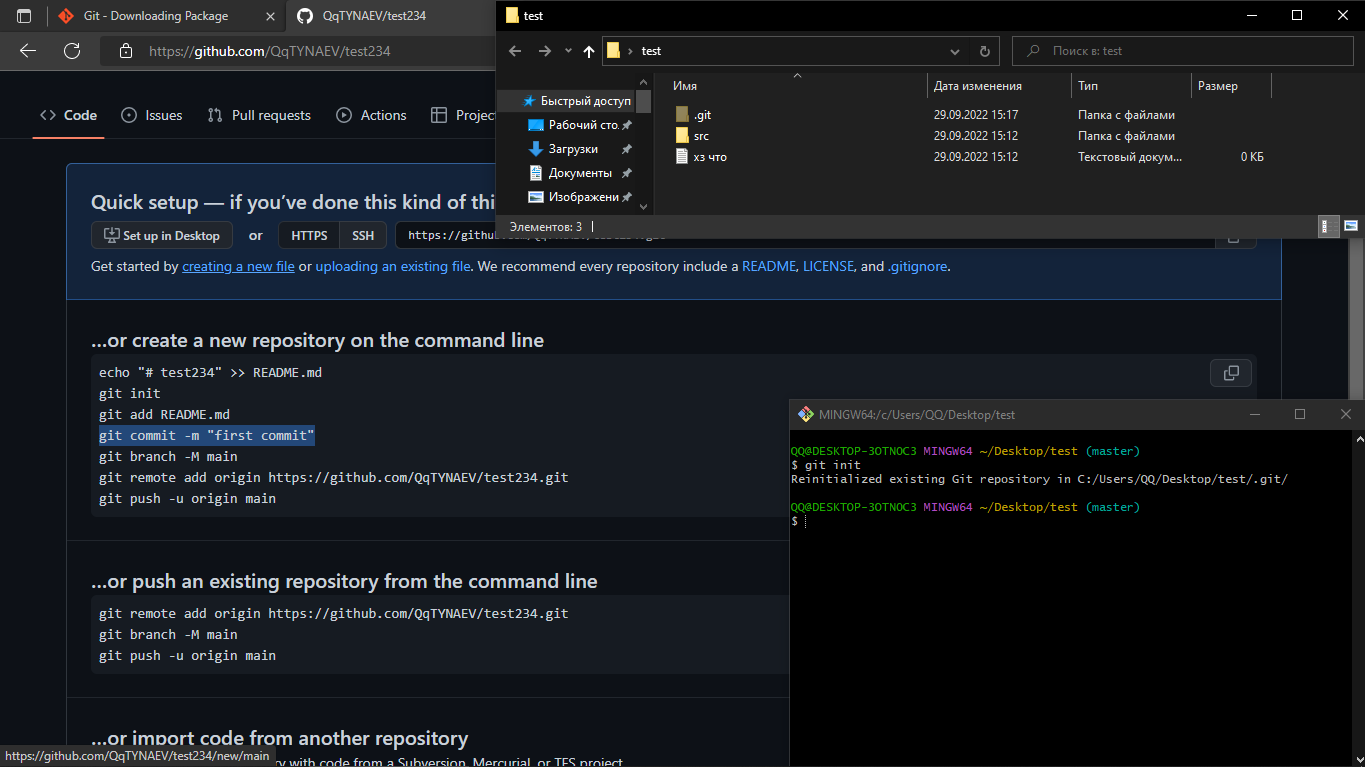
Task: Select SSH clone protocol
Action: (363, 236)
